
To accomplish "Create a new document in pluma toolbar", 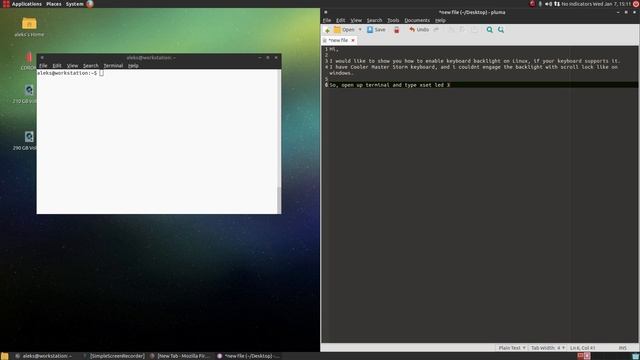I will point(327,30).
